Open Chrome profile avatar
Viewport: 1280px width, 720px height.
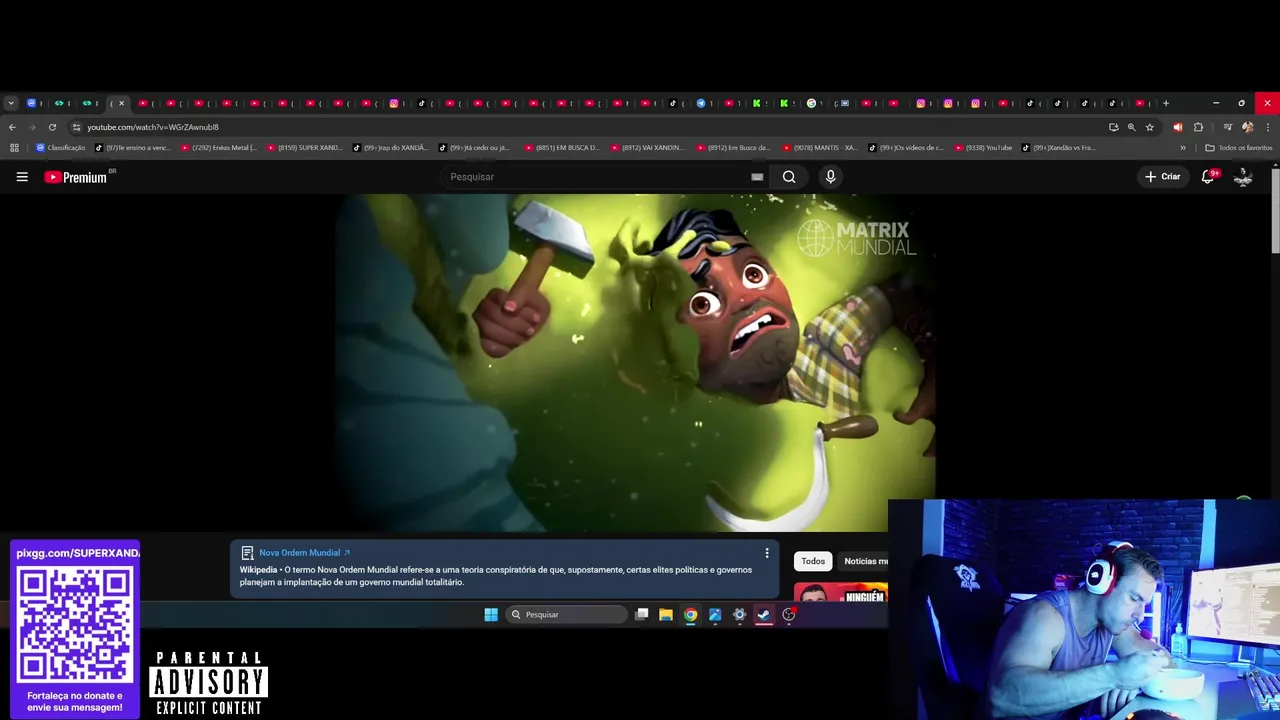tap(1247, 127)
